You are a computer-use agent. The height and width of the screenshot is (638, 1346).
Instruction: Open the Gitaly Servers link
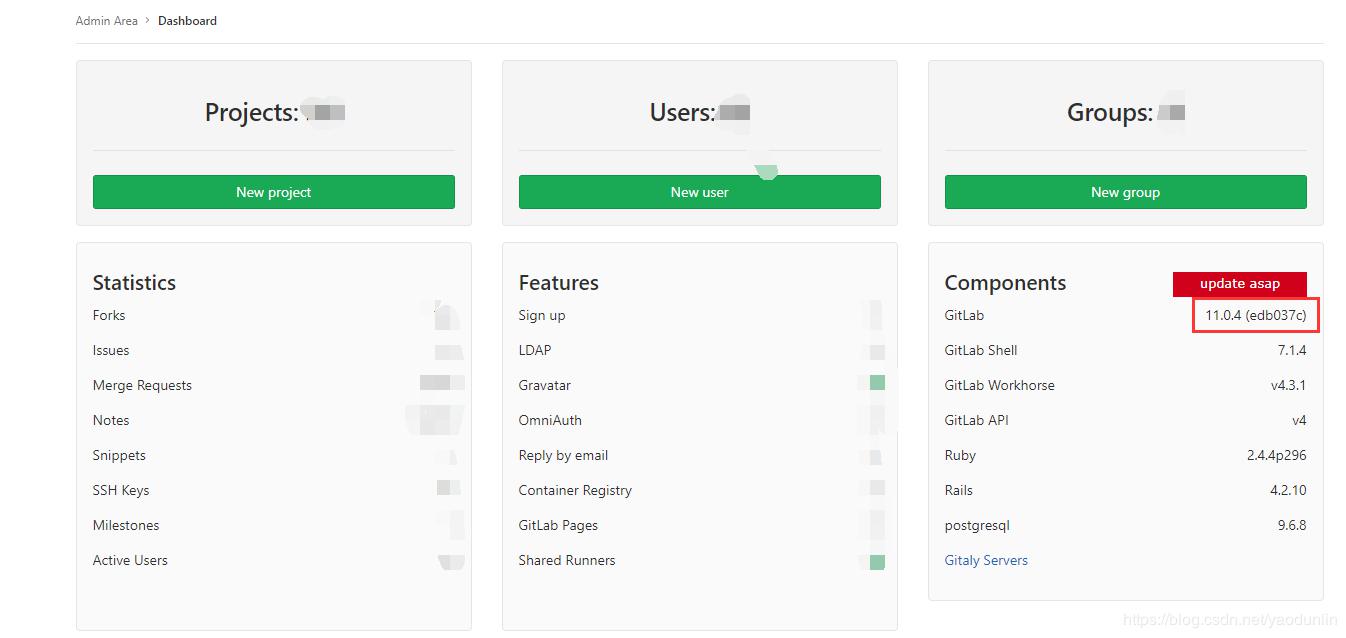986,560
